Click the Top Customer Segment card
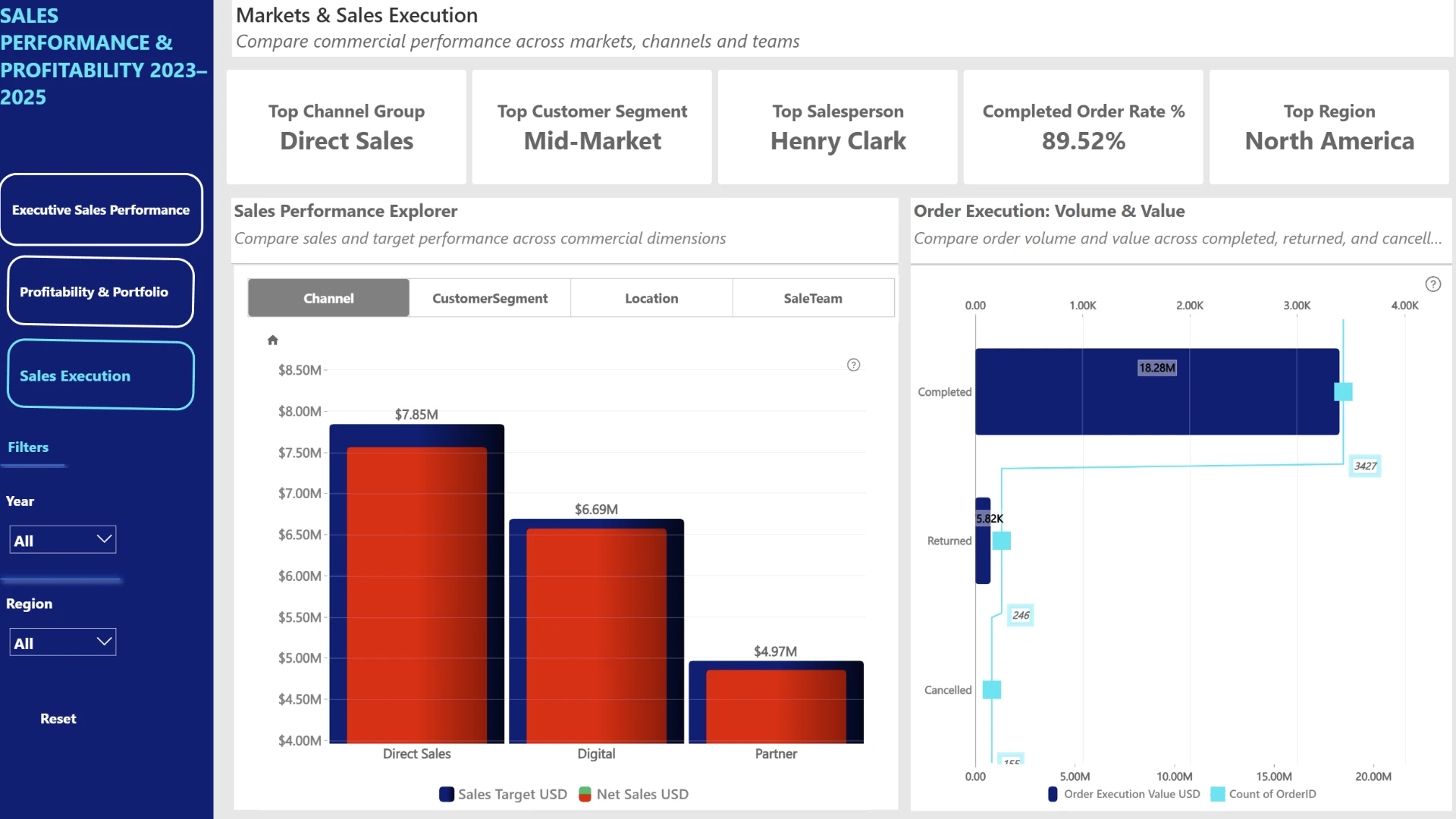The height and width of the screenshot is (819, 1456). (x=592, y=127)
